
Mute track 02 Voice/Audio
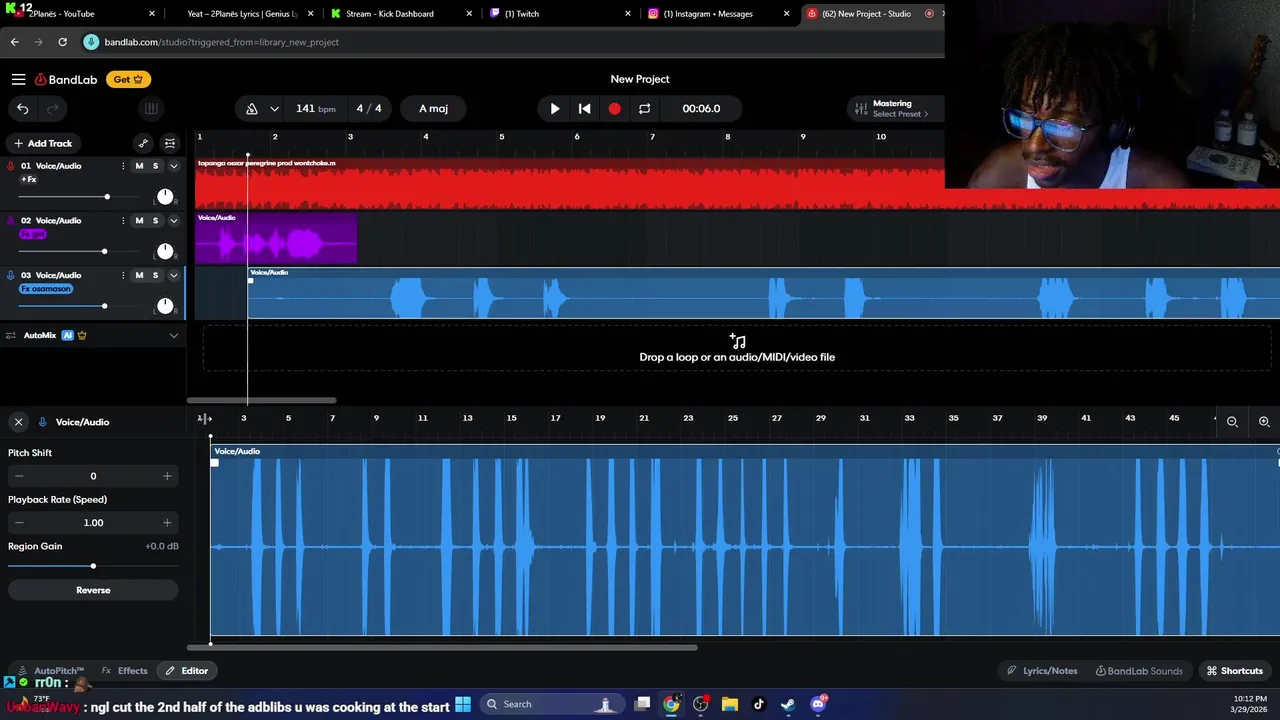(x=139, y=220)
